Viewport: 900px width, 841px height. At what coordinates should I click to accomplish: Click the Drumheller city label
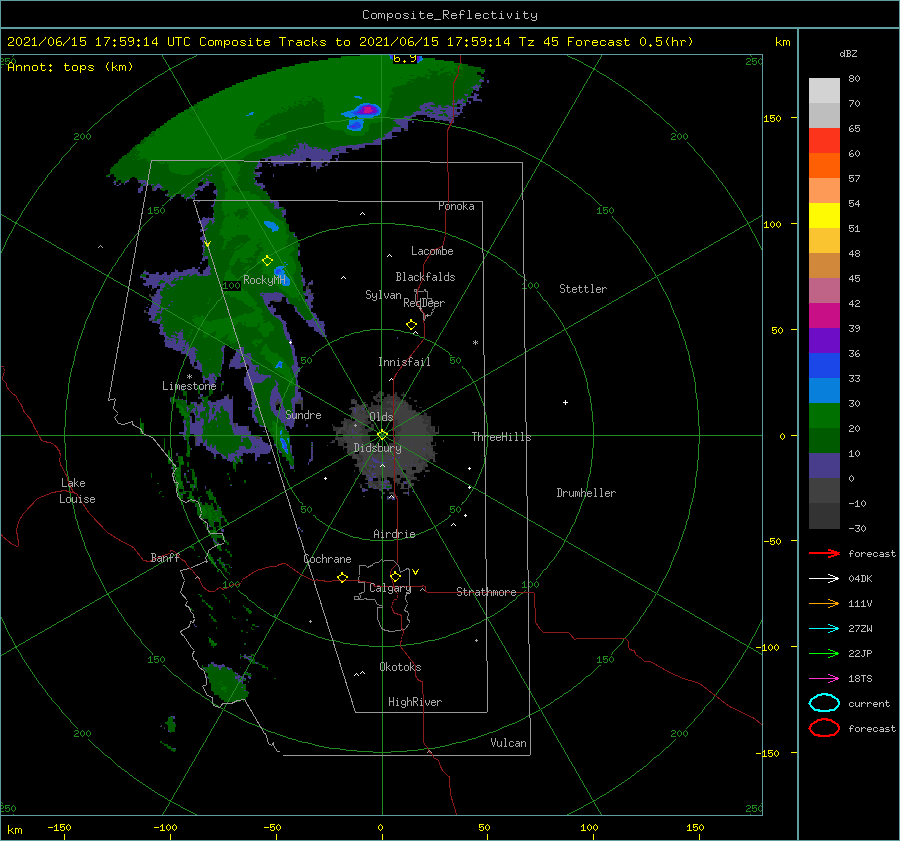(x=586, y=493)
